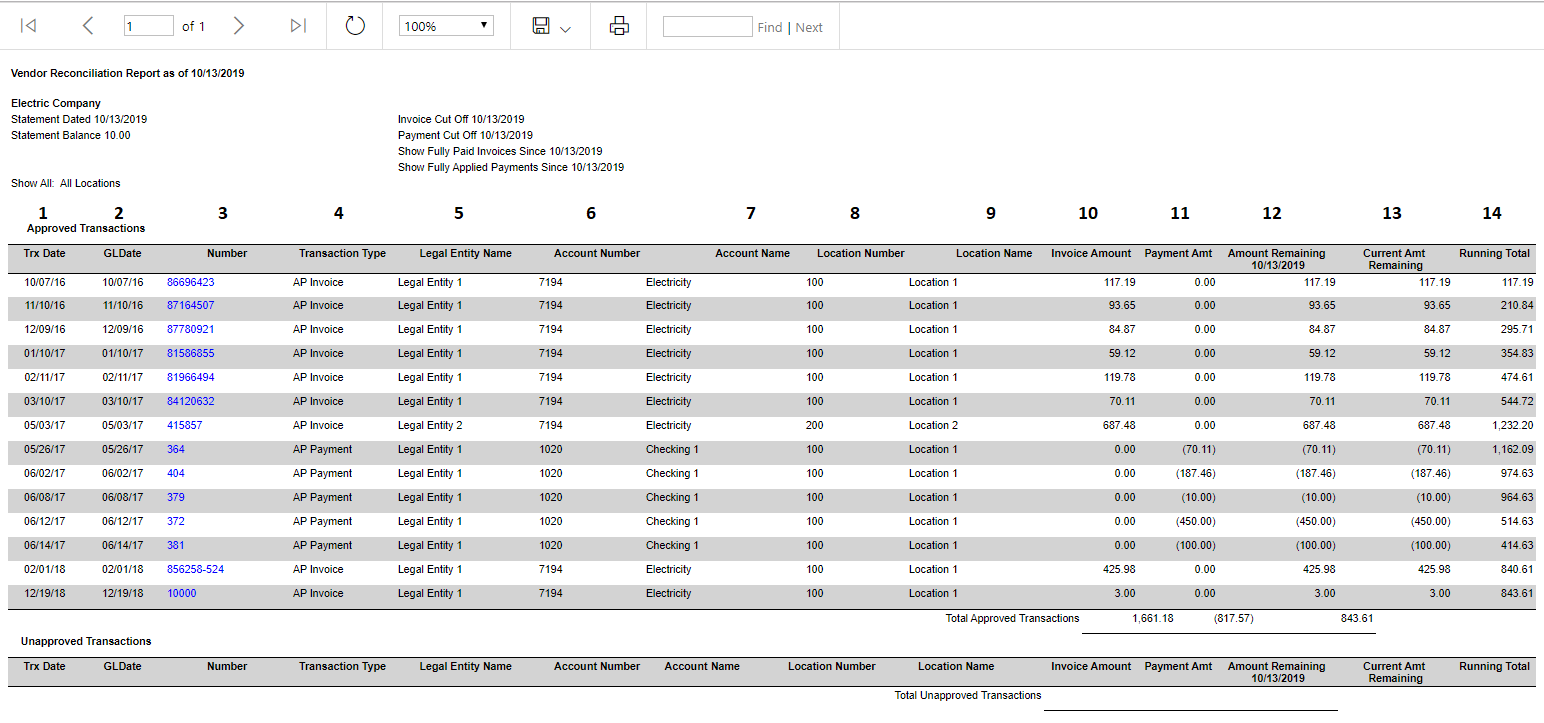This screenshot has width=1544, height=723.
Task: Go to the first page of the report
Action: click(x=29, y=26)
